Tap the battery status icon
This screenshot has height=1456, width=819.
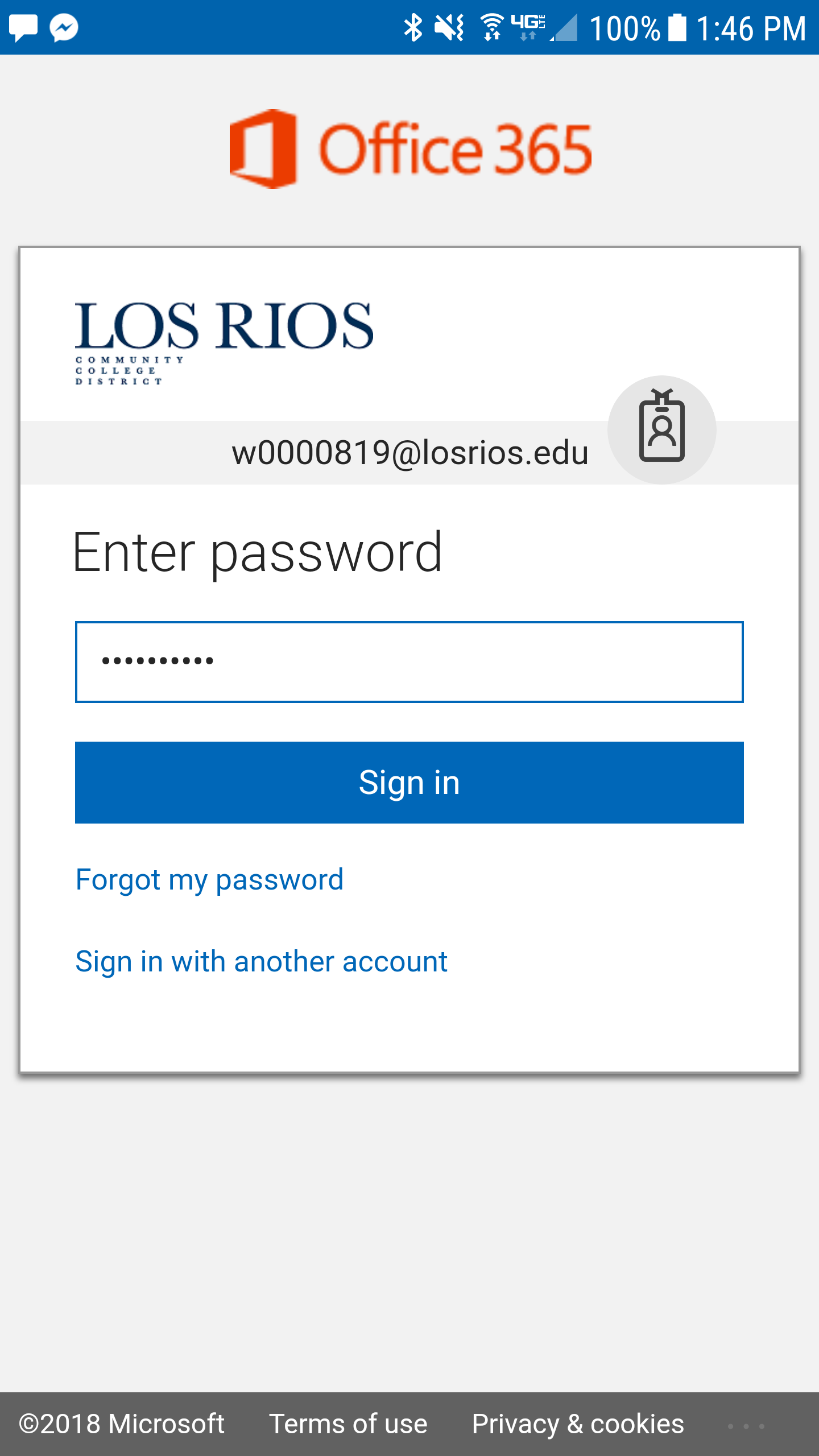pyautogui.click(x=677, y=27)
